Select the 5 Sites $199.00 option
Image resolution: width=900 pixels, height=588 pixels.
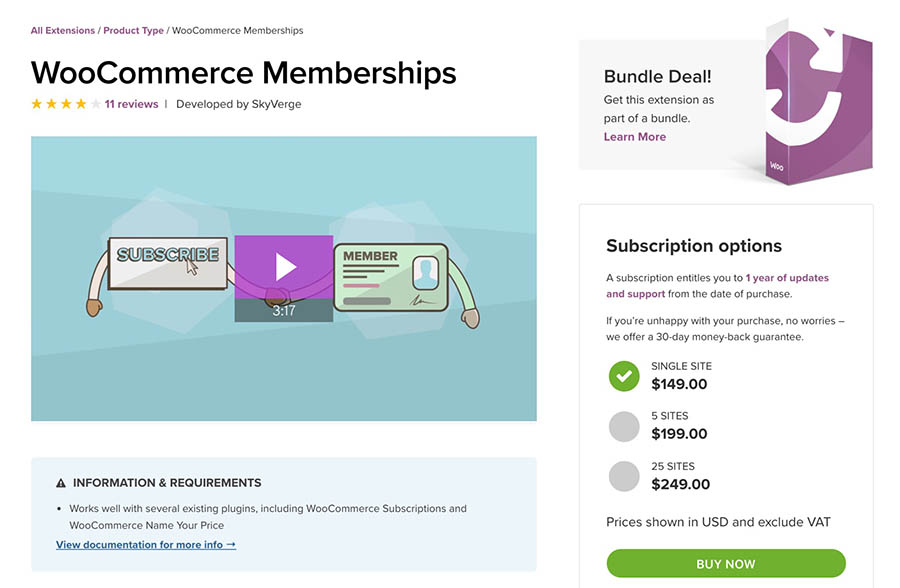click(x=624, y=426)
